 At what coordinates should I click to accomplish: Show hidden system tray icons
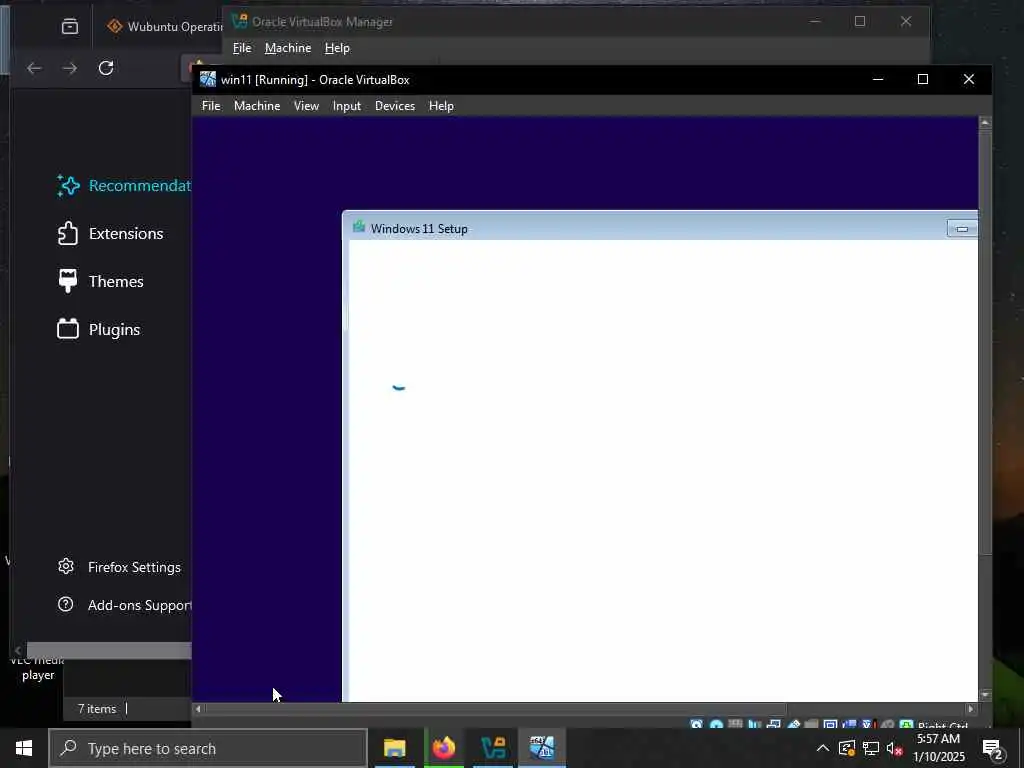point(823,748)
